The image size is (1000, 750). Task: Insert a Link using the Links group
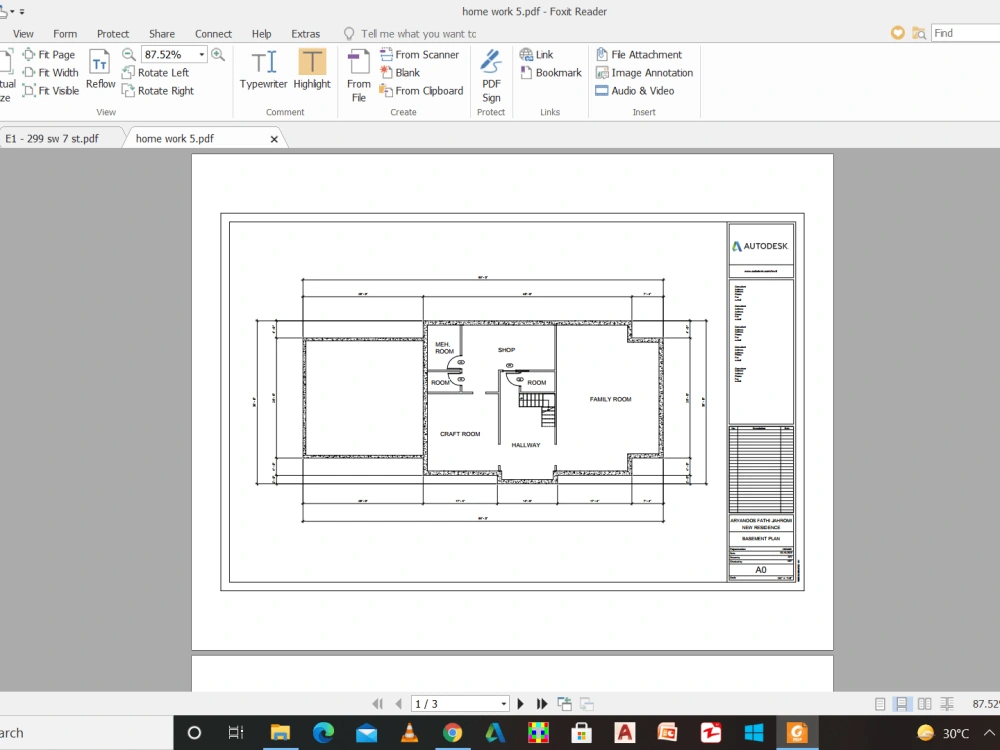coord(538,54)
